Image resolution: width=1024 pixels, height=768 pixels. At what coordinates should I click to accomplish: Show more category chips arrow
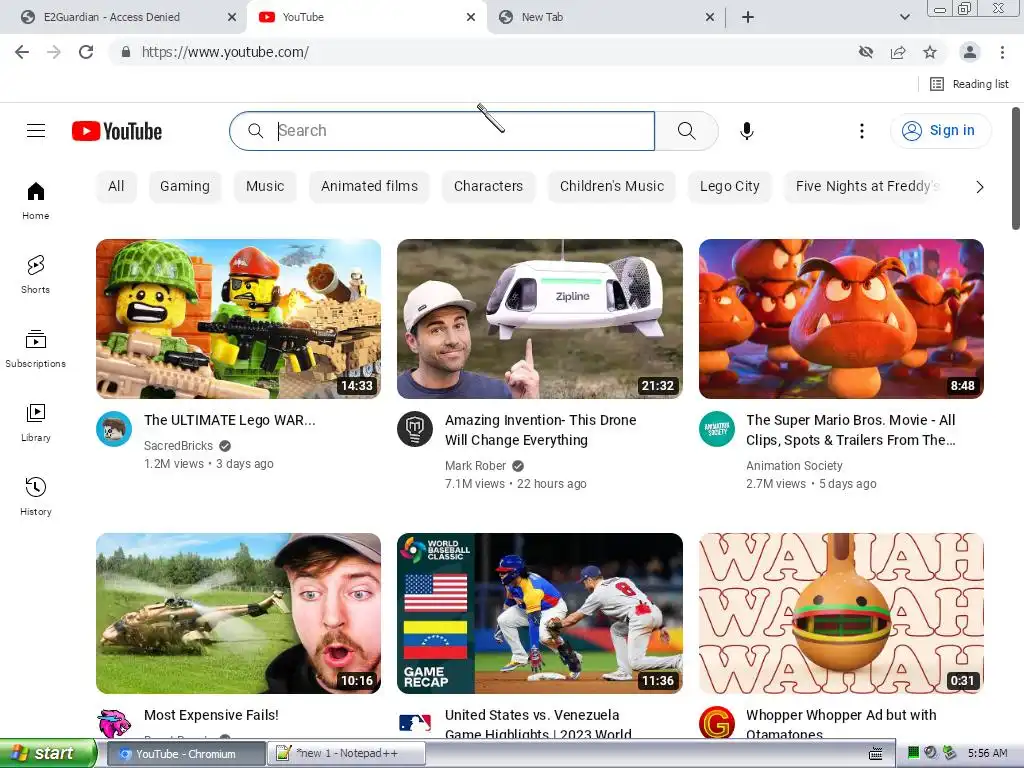(979, 187)
